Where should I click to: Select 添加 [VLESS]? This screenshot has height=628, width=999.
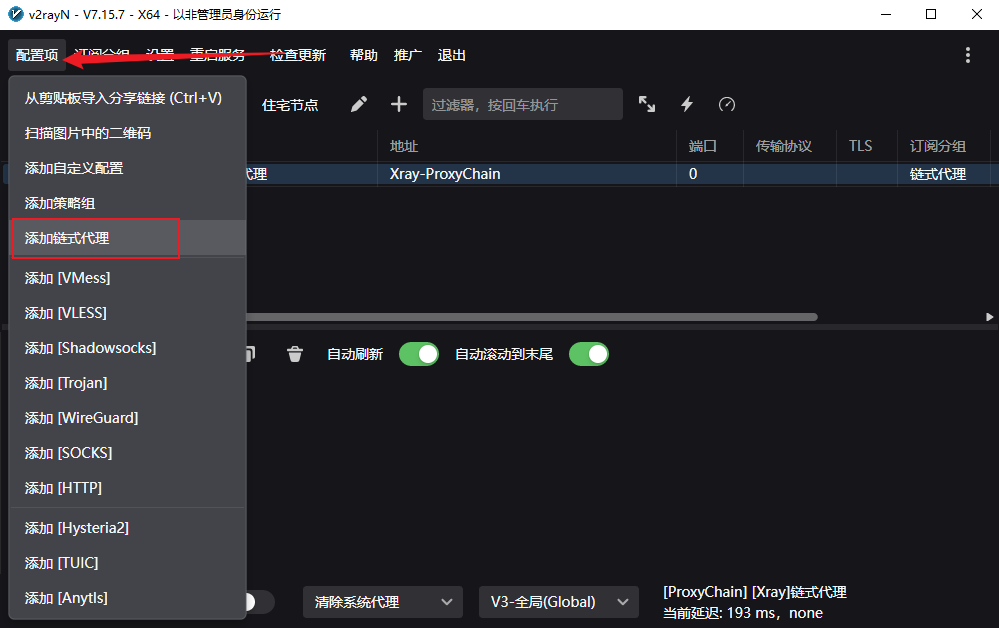128,313
